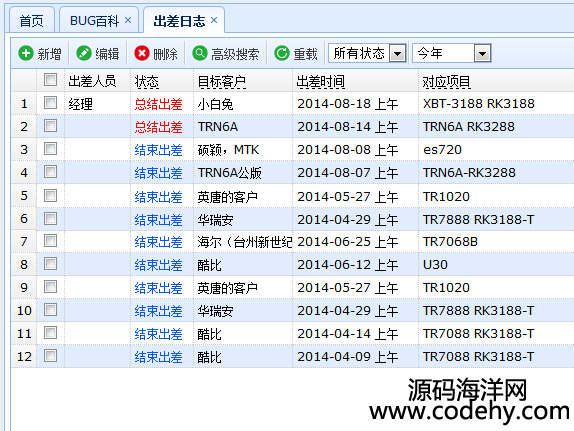Click the 目标客户 column header

click(221, 82)
